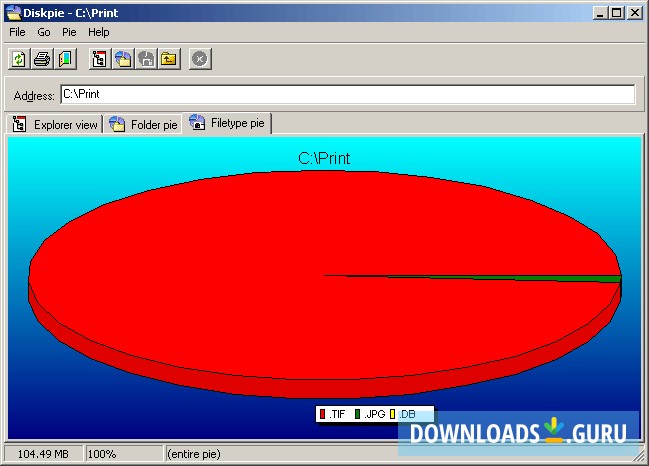
Task: Open the Go menu
Action: (x=43, y=32)
